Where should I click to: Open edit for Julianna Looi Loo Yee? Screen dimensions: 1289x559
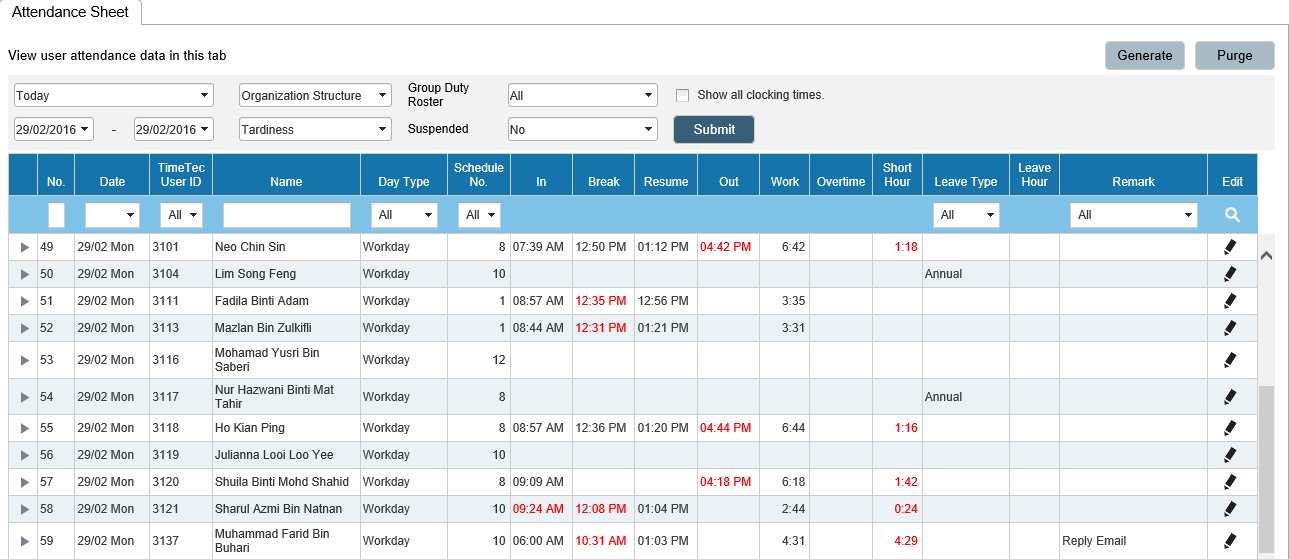(x=1230, y=455)
